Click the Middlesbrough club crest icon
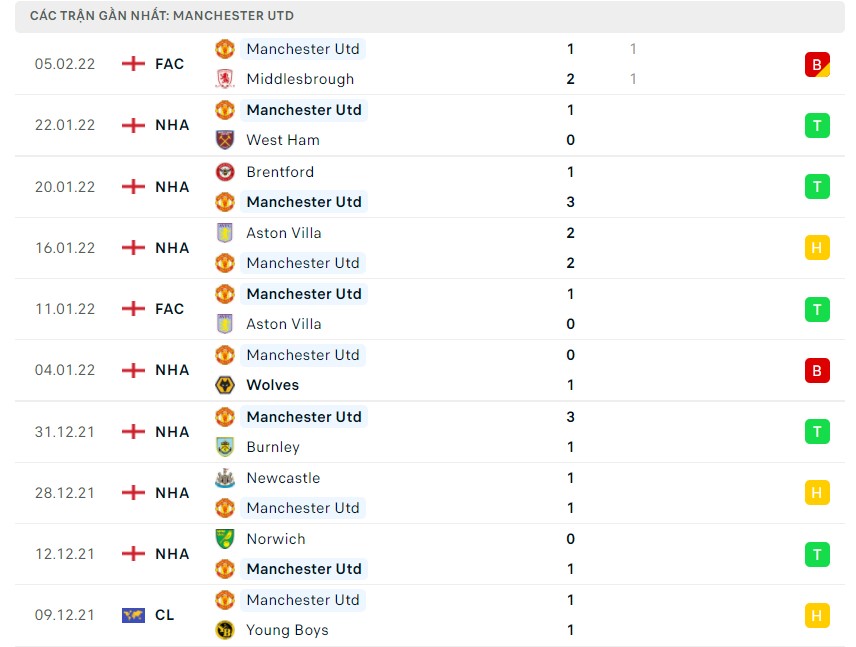This screenshot has width=856, height=647. [225, 79]
